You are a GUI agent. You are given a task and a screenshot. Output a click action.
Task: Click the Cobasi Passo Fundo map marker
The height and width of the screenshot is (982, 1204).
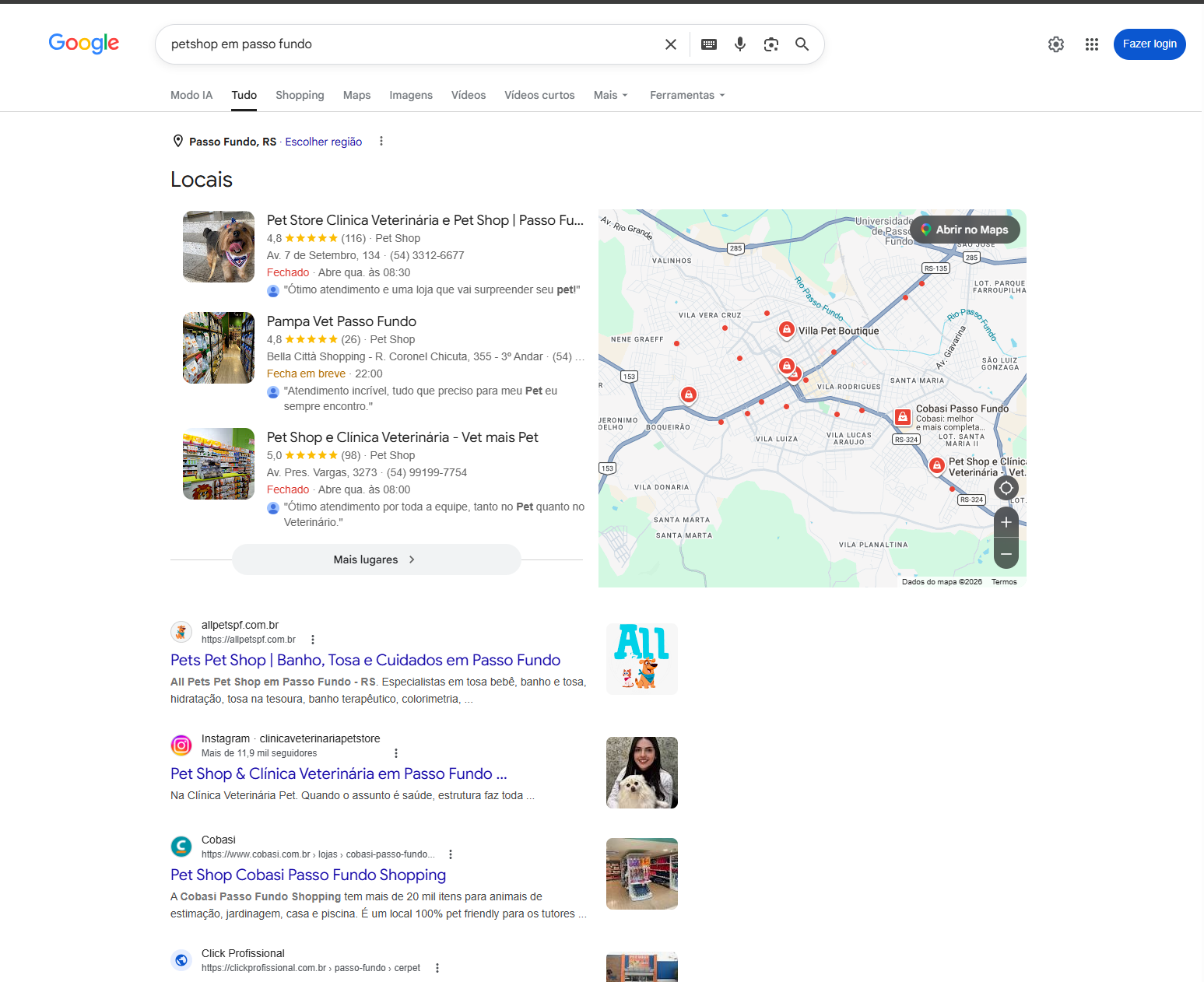coord(903,417)
